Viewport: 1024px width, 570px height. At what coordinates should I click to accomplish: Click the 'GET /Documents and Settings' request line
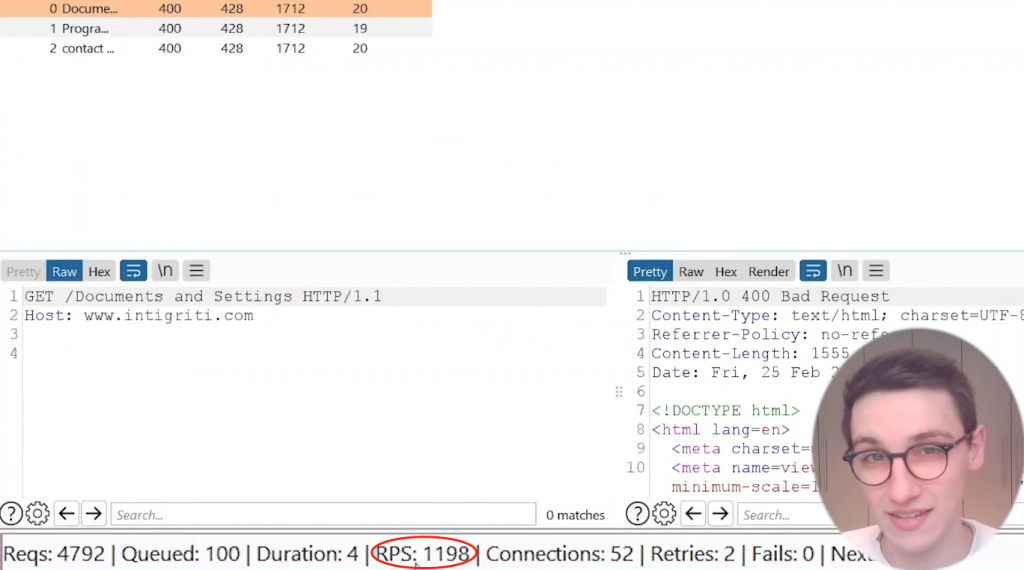click(x=203, y=296)
